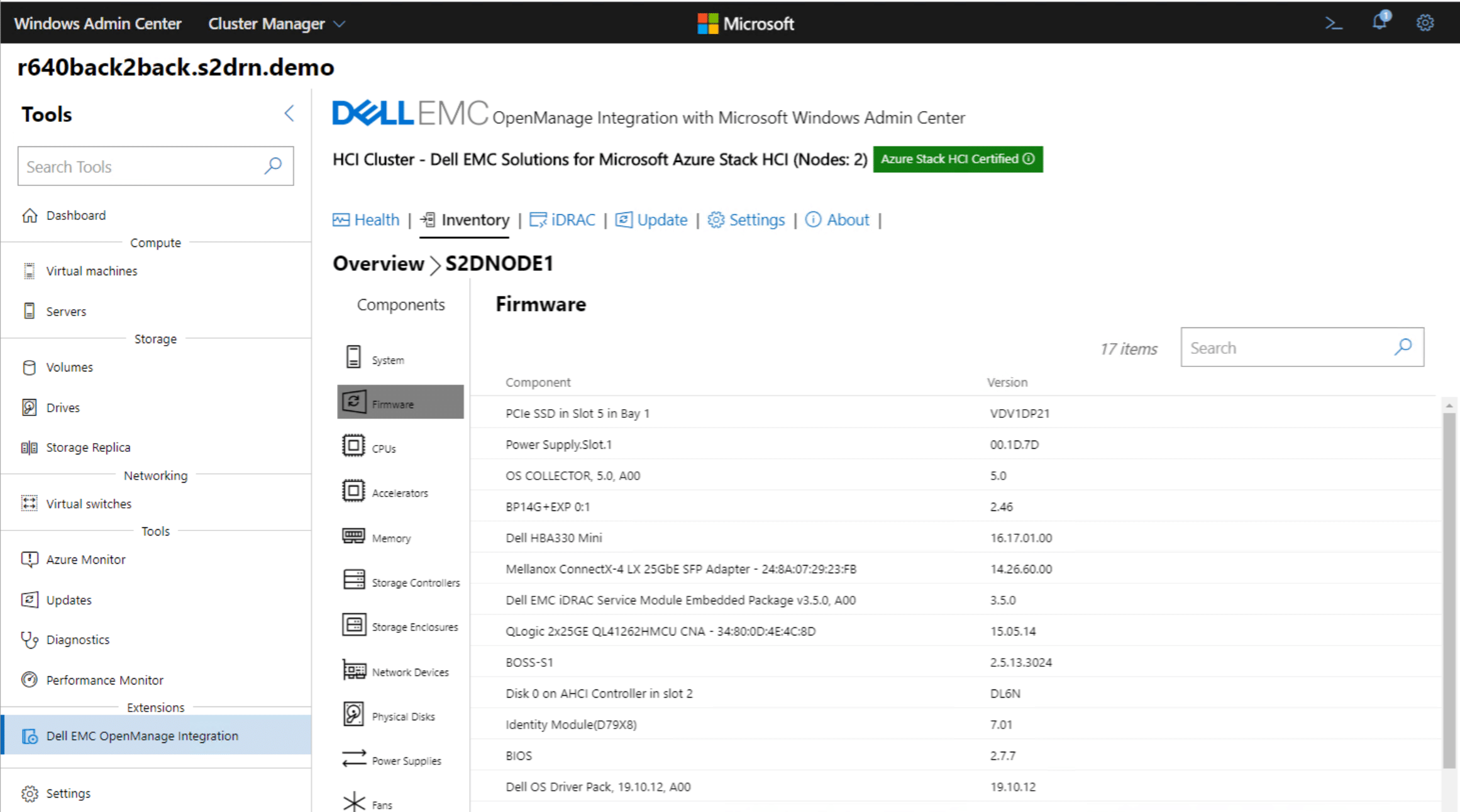
Task: Switch to the Settings tab
Action: (x=746, y=220)
